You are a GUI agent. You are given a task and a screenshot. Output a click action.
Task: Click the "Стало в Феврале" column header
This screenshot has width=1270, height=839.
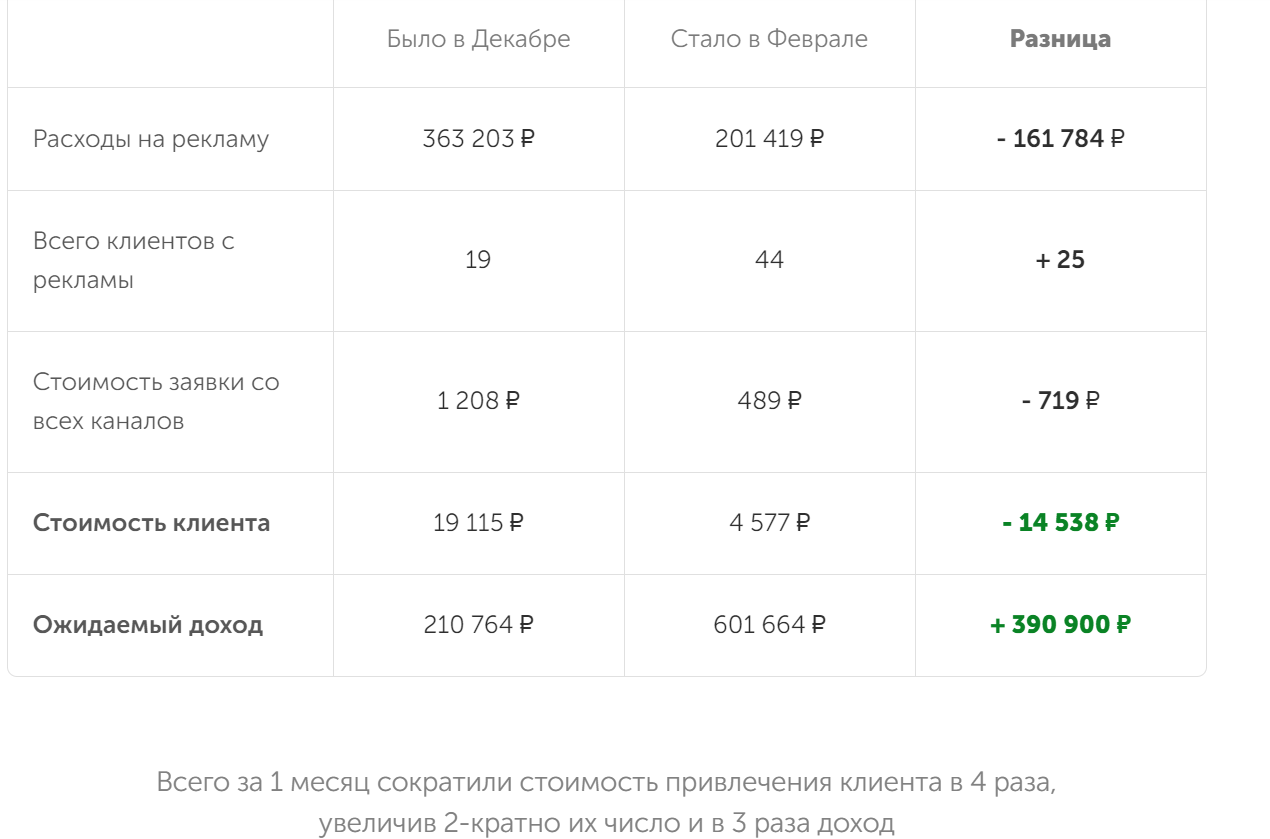(769, 39)
